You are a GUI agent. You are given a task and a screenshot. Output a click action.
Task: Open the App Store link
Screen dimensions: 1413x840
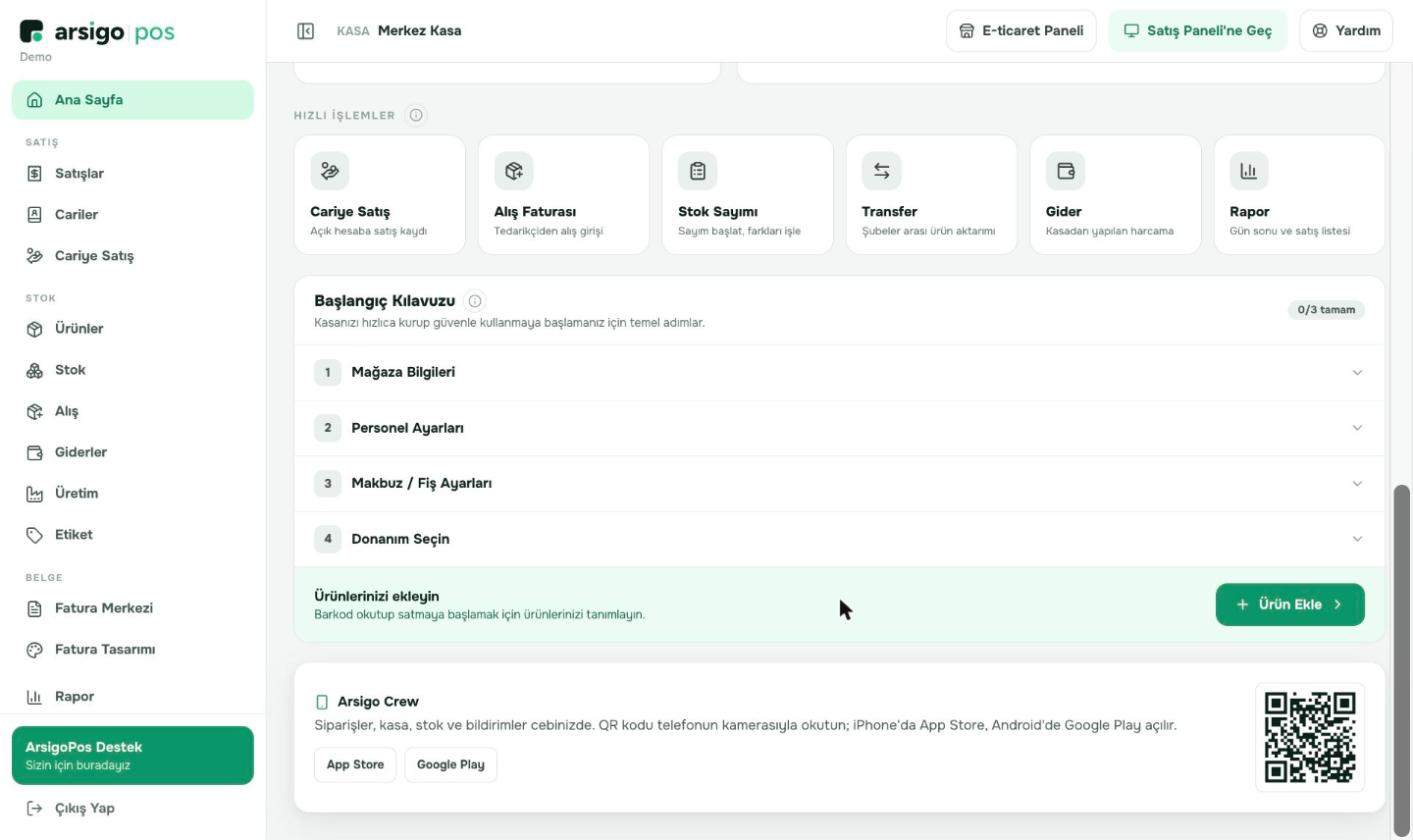coord(355,765)
